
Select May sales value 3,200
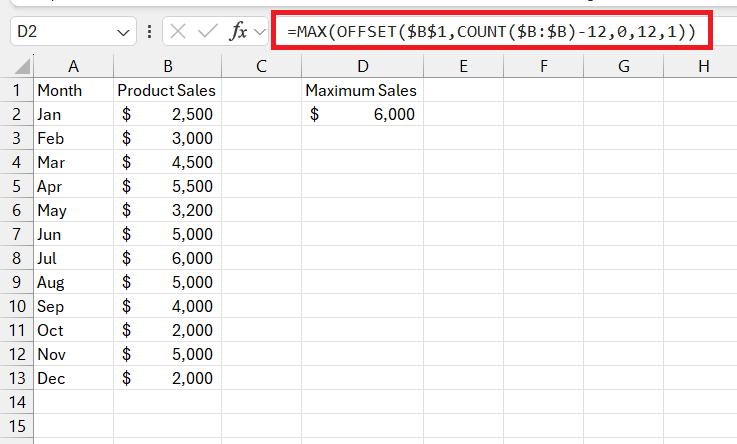point(167,210)
